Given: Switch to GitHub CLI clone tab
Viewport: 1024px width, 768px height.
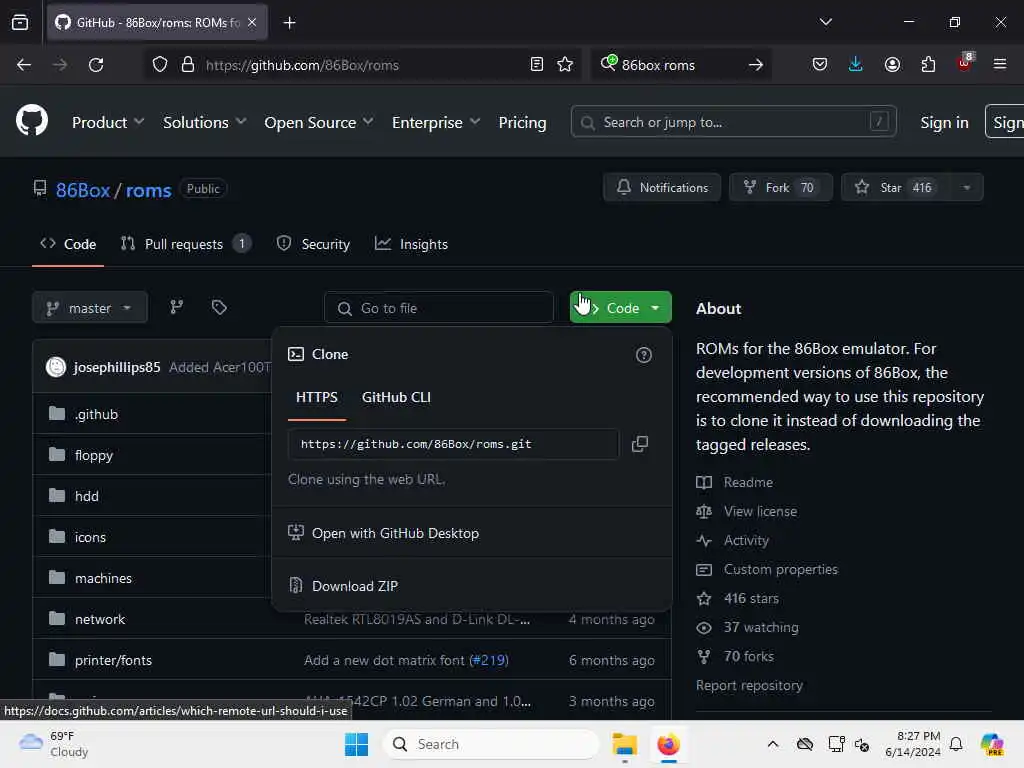Looking at the screenshot, I should [396, 397].
